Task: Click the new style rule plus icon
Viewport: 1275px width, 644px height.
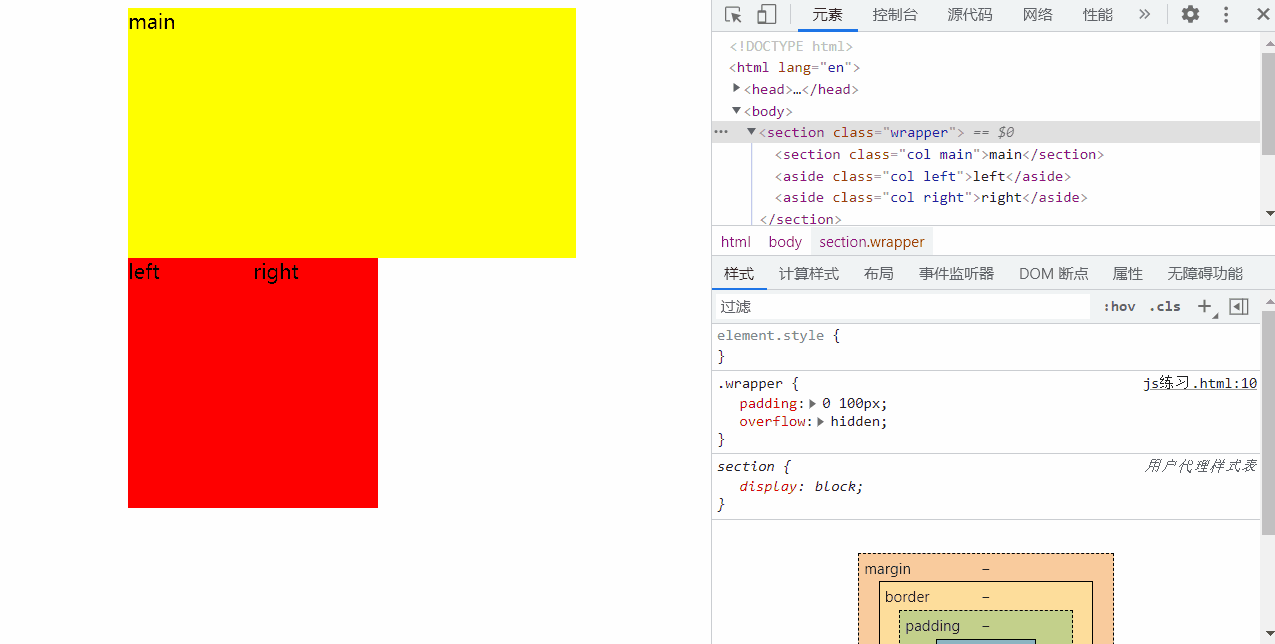Action: (1204, 306)
